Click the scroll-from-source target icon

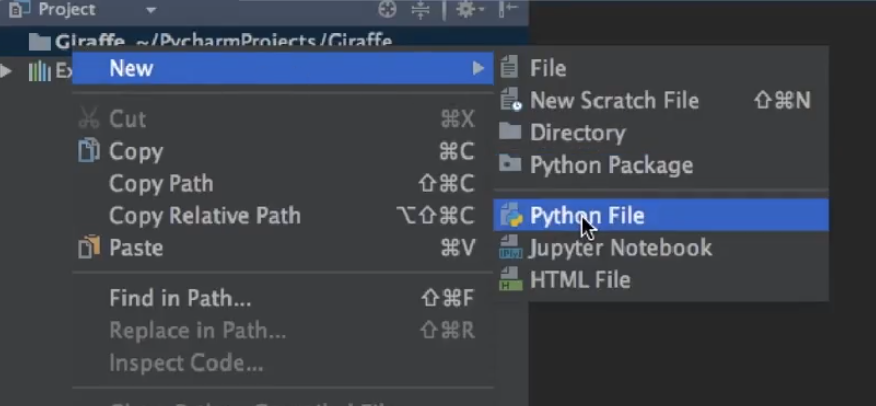click(x=387, y=9)
